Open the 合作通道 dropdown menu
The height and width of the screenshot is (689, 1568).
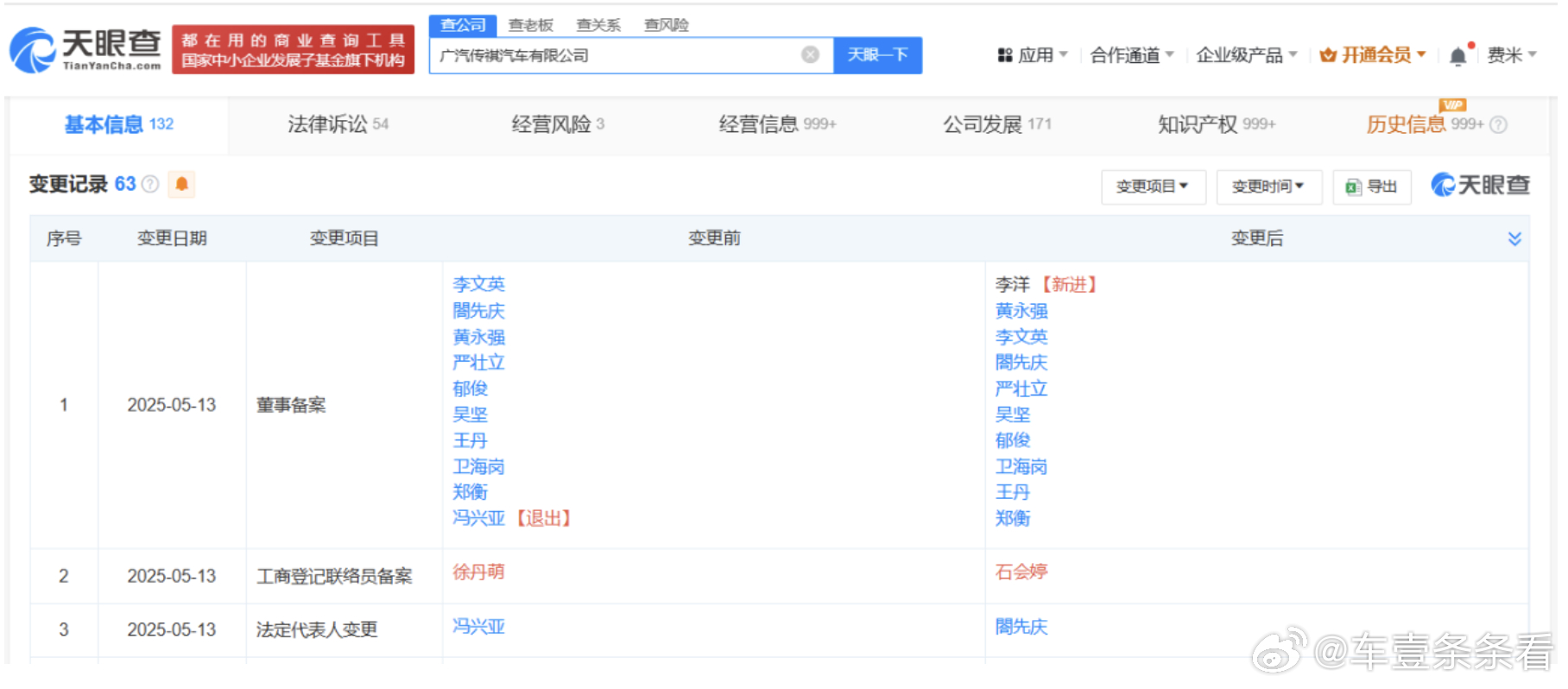pyautogui.click(x=1132, y=55)
